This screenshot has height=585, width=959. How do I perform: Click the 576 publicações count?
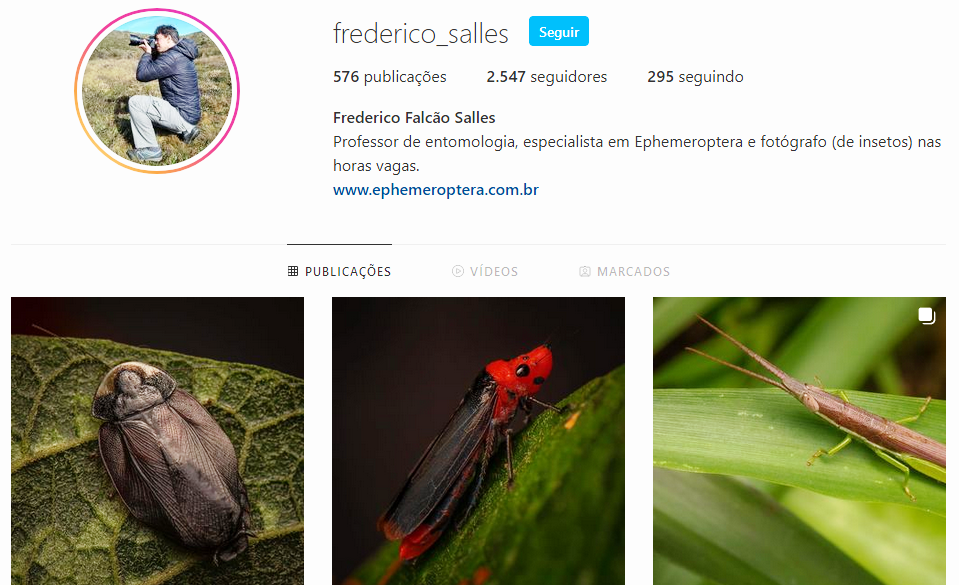click(390, 76)
